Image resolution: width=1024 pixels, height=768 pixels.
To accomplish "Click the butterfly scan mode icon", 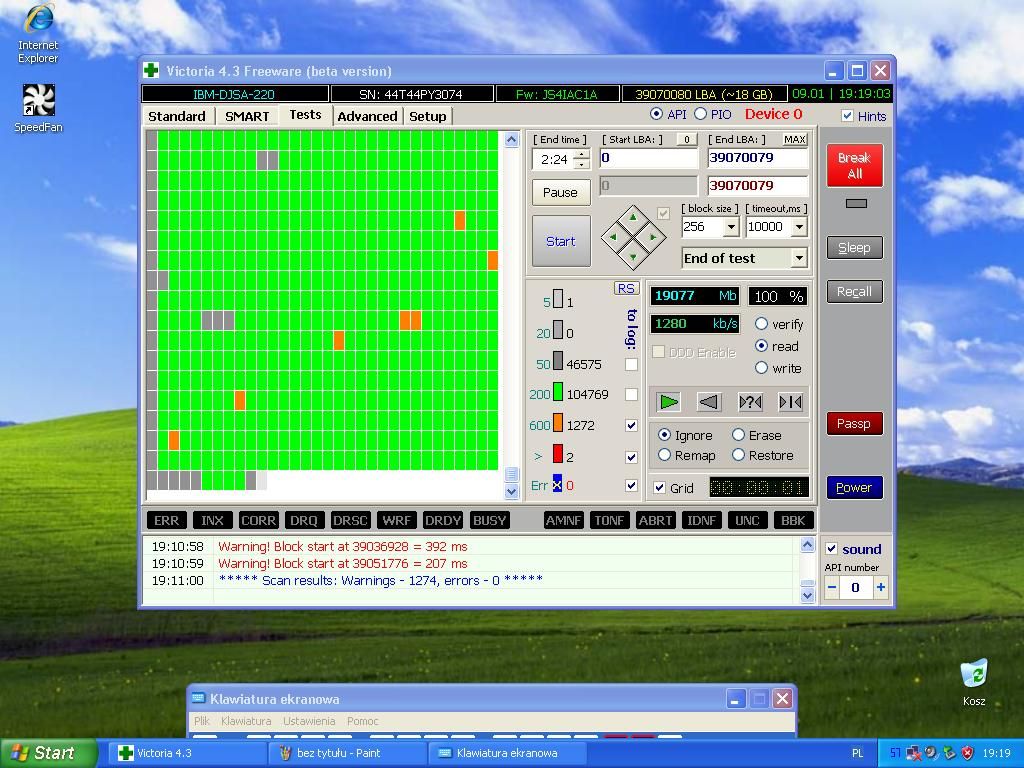I will pyautogui.click(x=789, y=402).
